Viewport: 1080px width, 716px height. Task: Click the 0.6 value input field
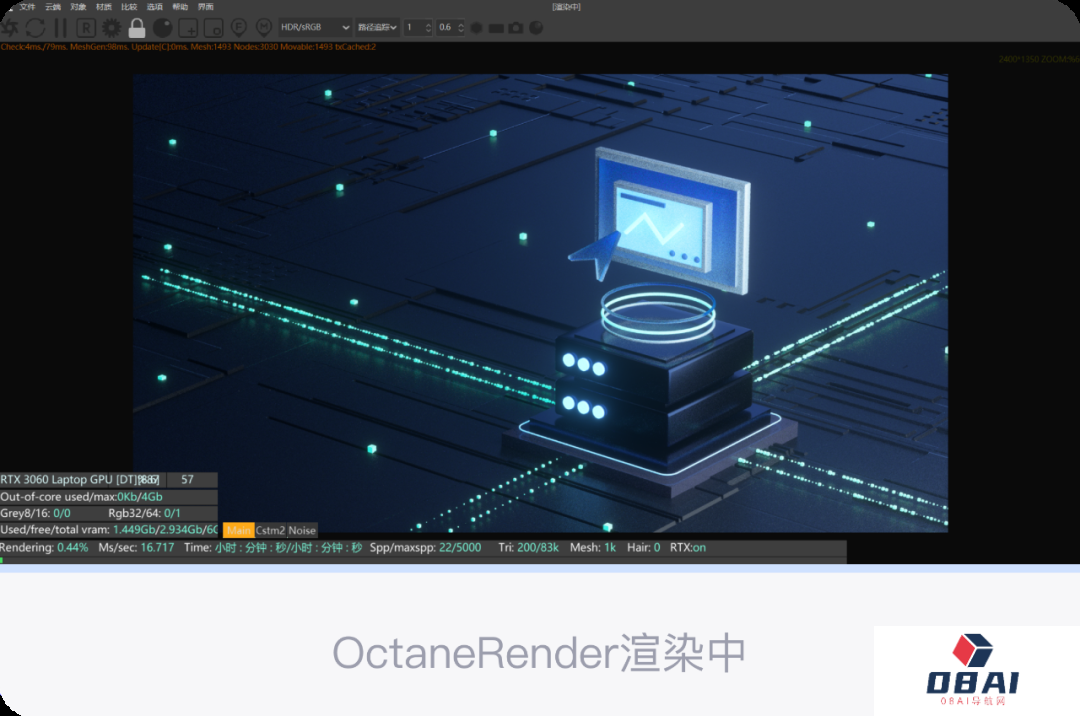446,28
